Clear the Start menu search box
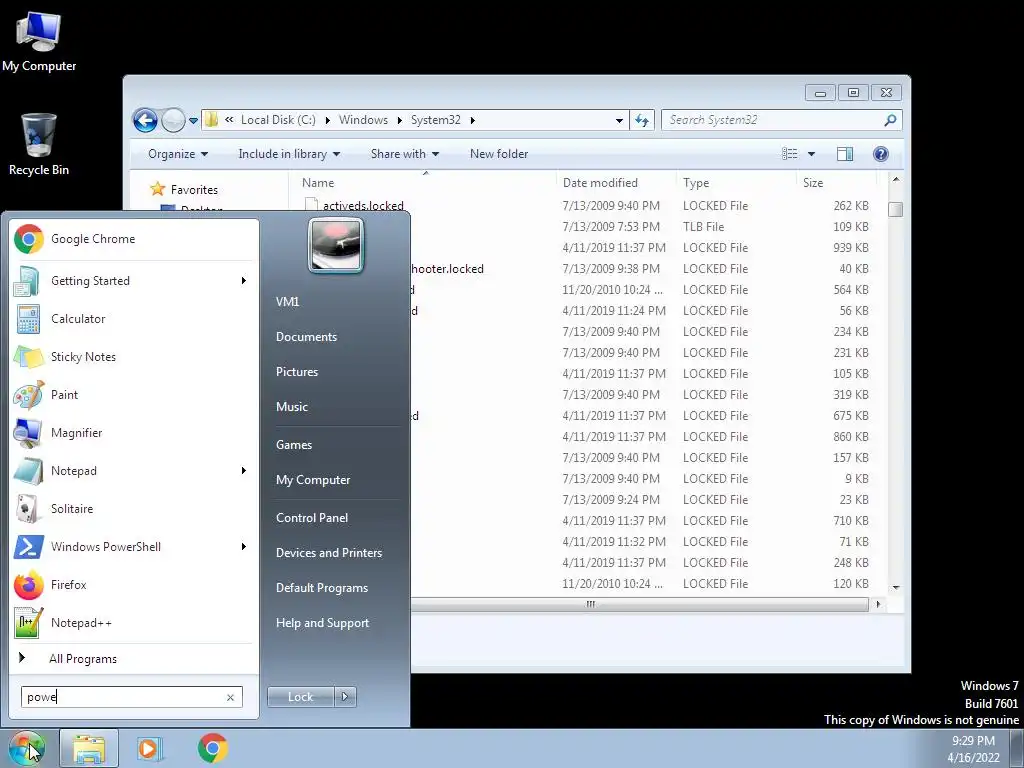 pos(231,697)
